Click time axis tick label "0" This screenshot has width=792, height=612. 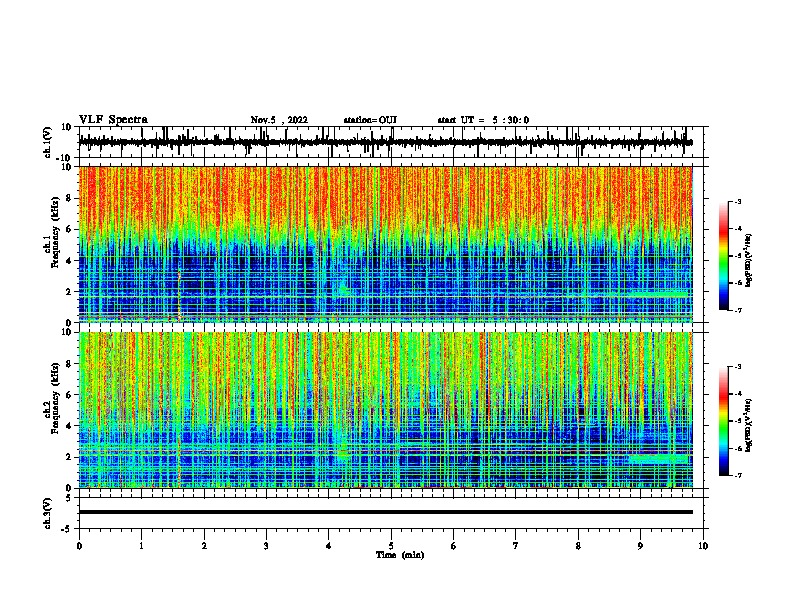79,546
